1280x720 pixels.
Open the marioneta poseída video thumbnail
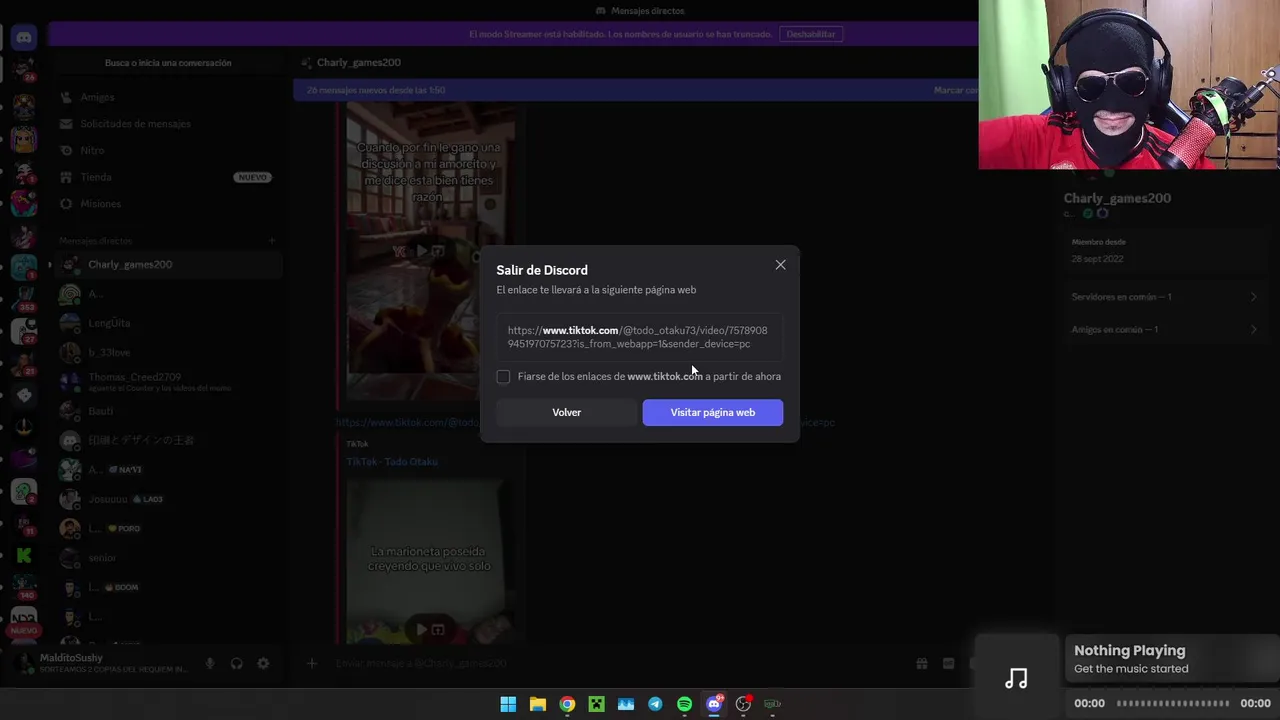[431, 562]
